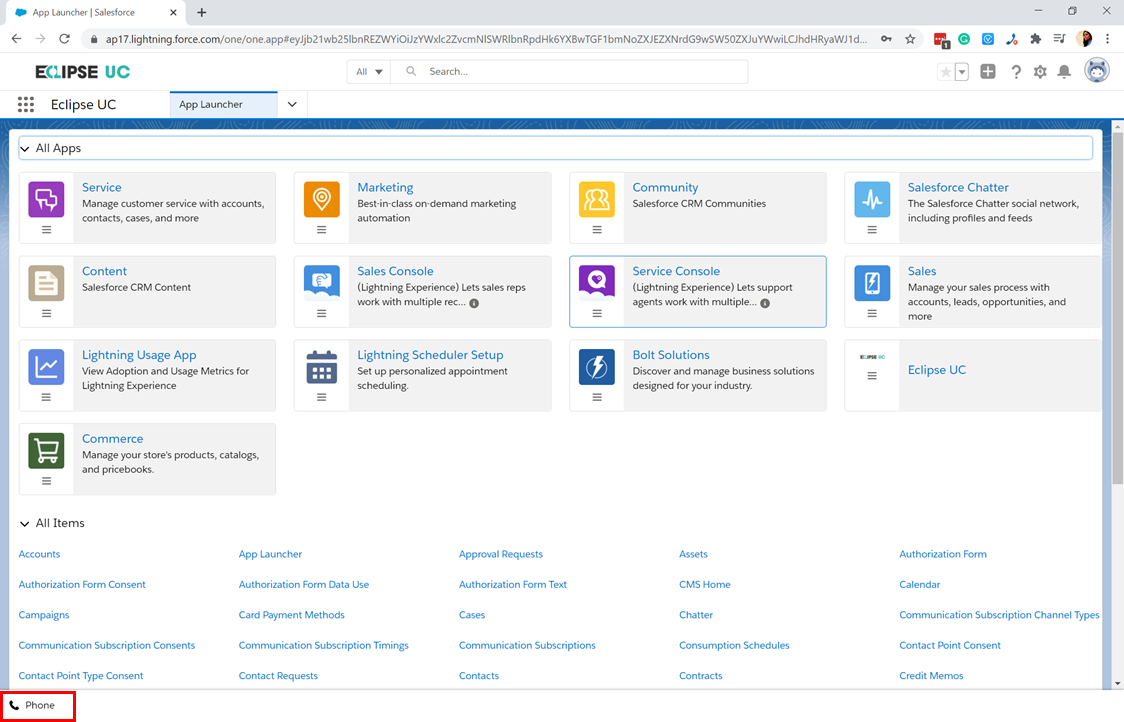Image resolution: width=1124 pixels, height=722 pixels.
Task: Click the Service app icon
Action: 46,199
